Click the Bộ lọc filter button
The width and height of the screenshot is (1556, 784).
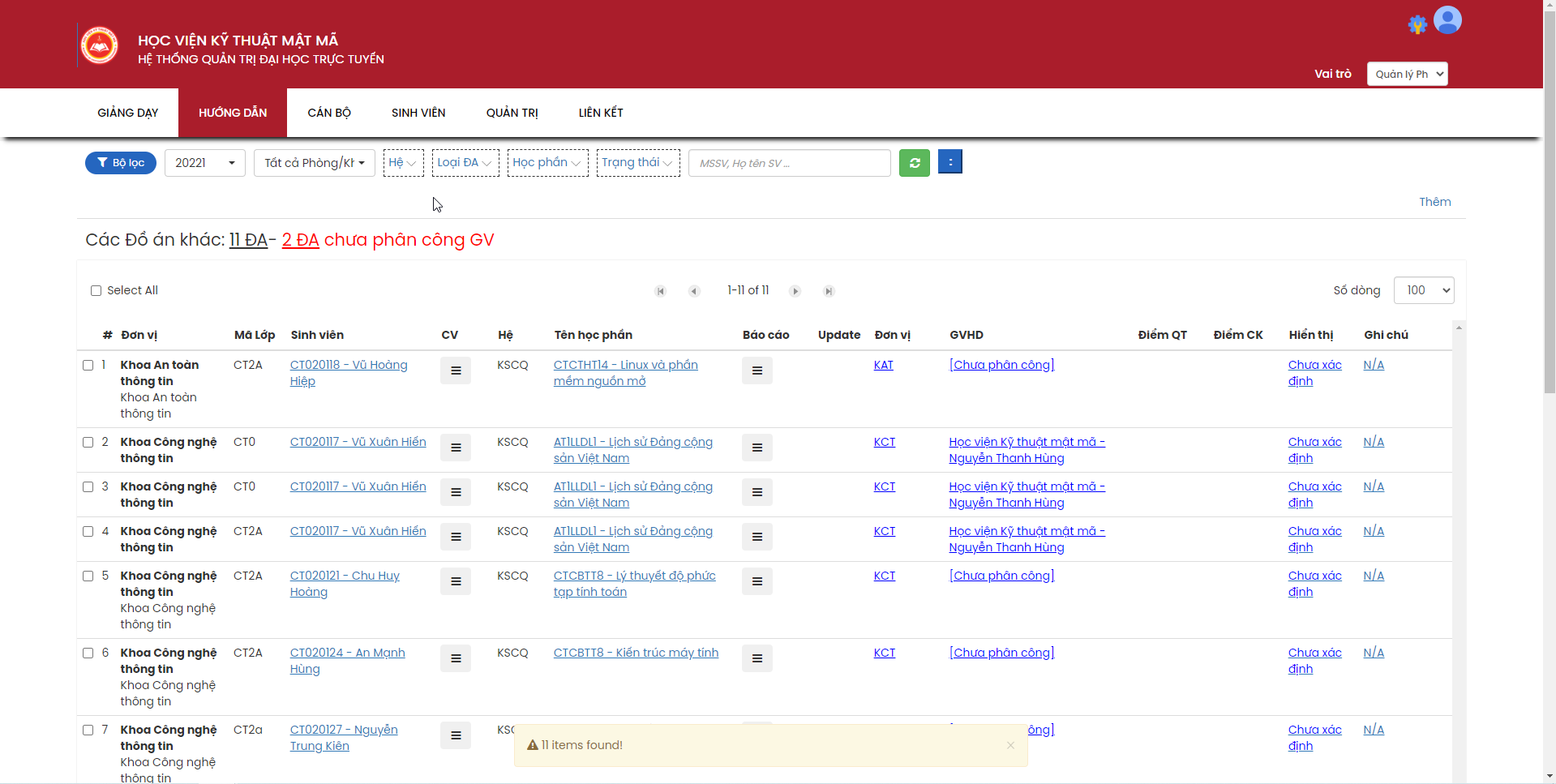(121, 163)
